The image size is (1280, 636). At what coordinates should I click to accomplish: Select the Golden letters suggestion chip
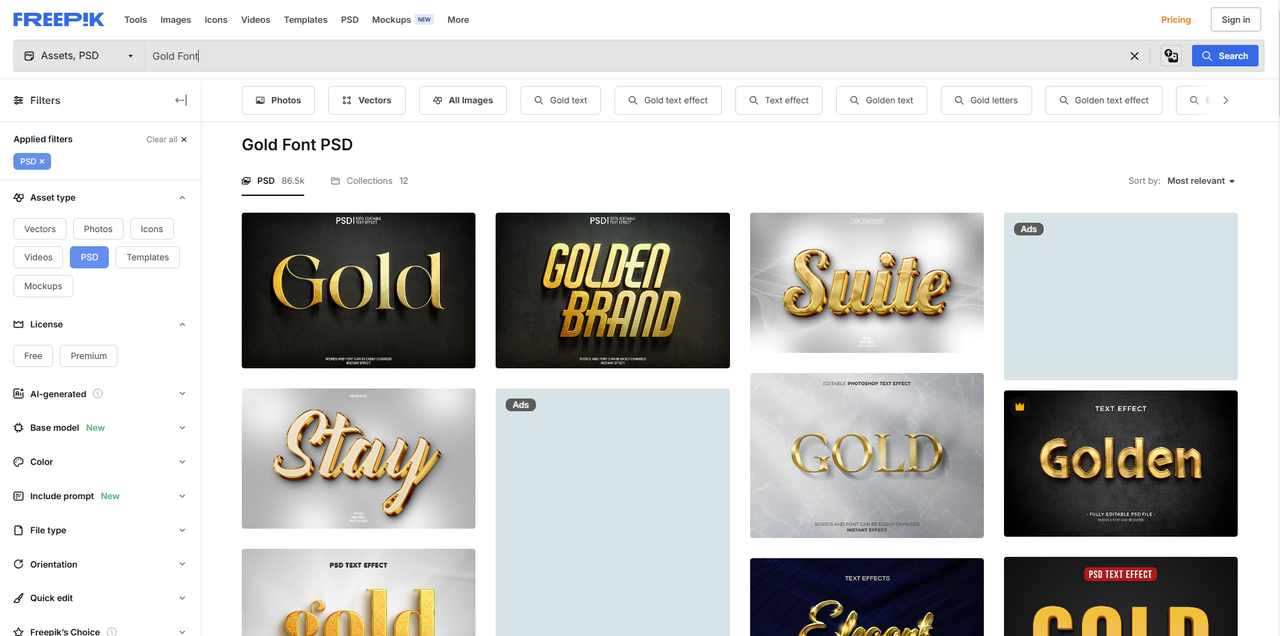click(x=985, y=100)
